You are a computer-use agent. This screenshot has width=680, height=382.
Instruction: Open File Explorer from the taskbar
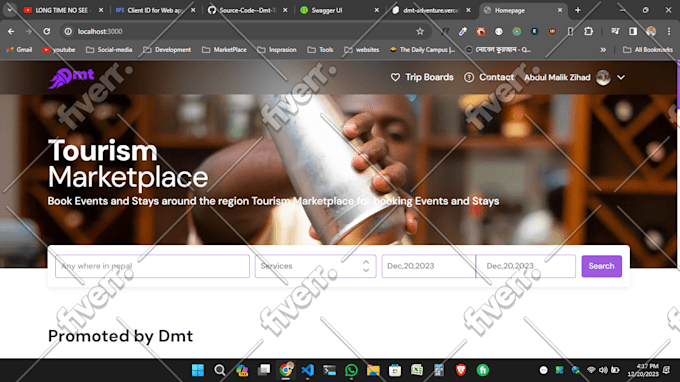pos(373,370)
